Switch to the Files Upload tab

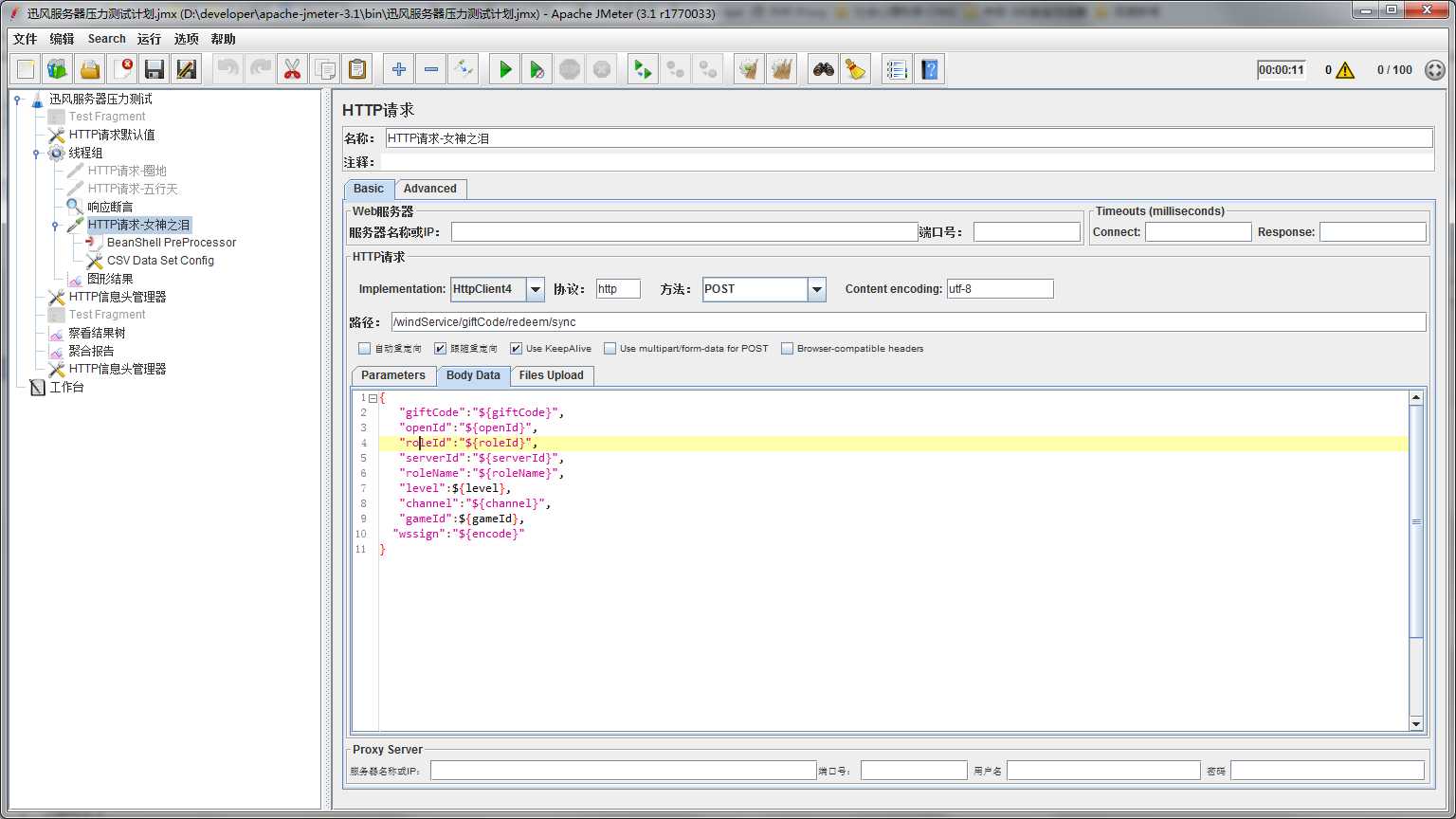point(552,375)
